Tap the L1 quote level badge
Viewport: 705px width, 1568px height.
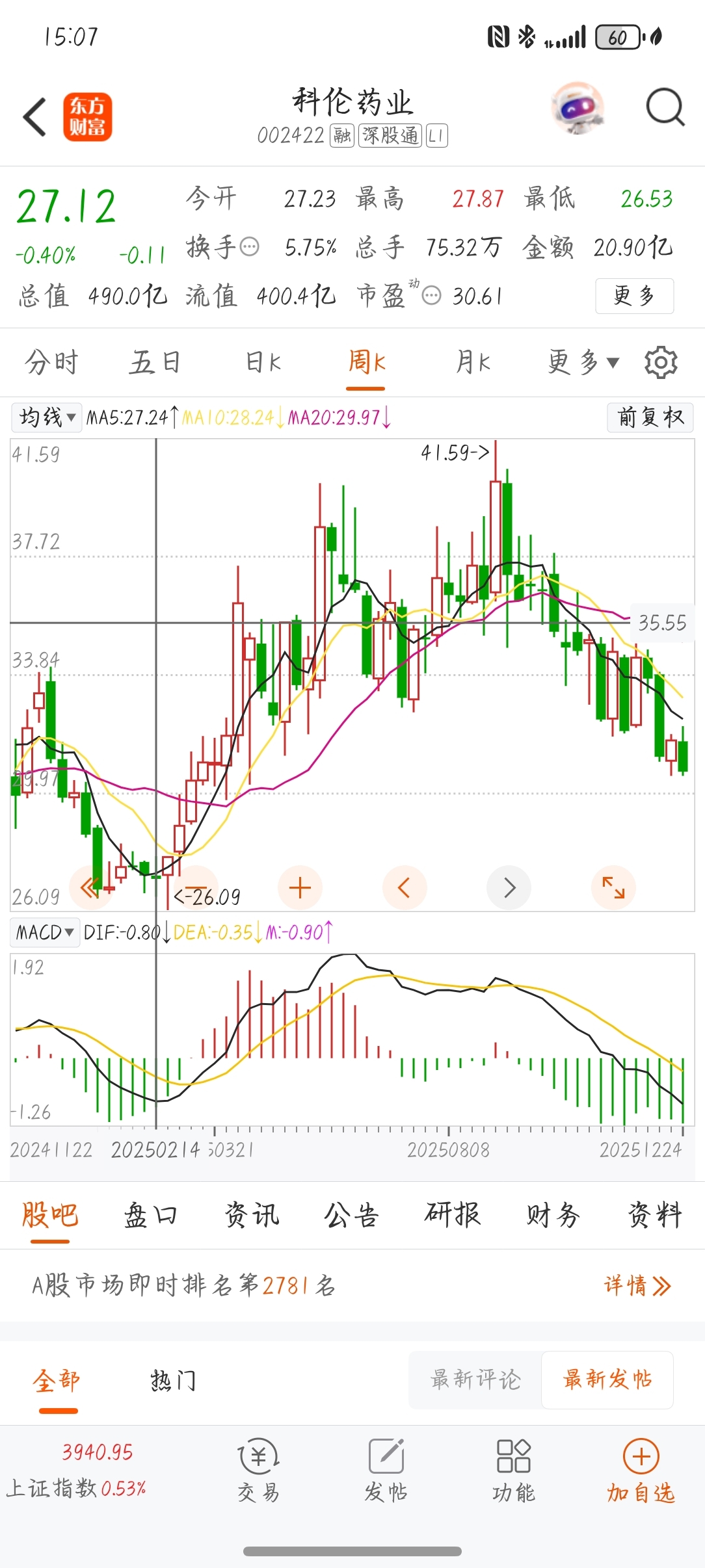(x=437, y=136)
